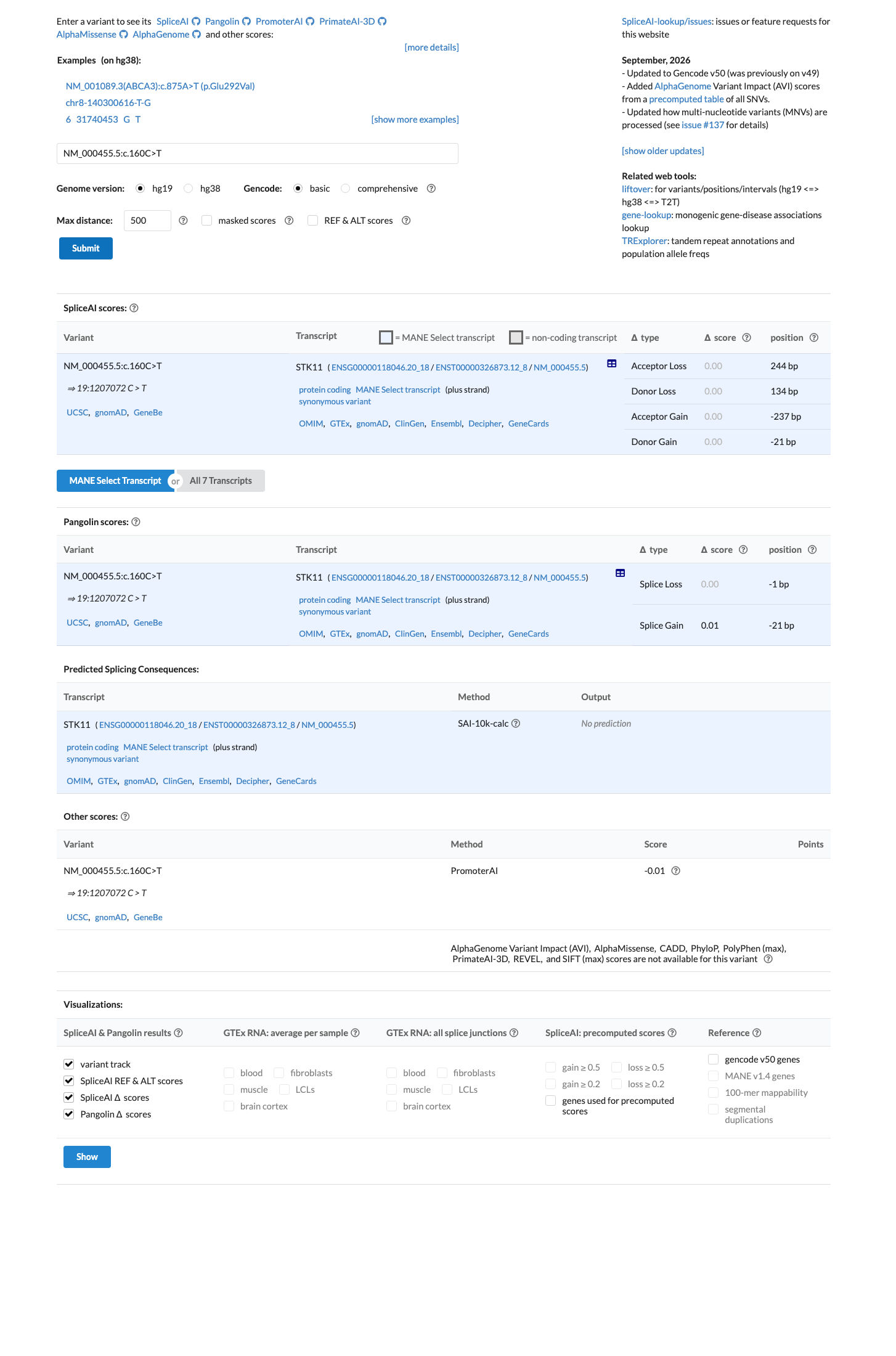Click help icon next to SAI-10k-calc
This screenshot has width=896, height=1356.
pyautogui.click(x=516, y=724)
